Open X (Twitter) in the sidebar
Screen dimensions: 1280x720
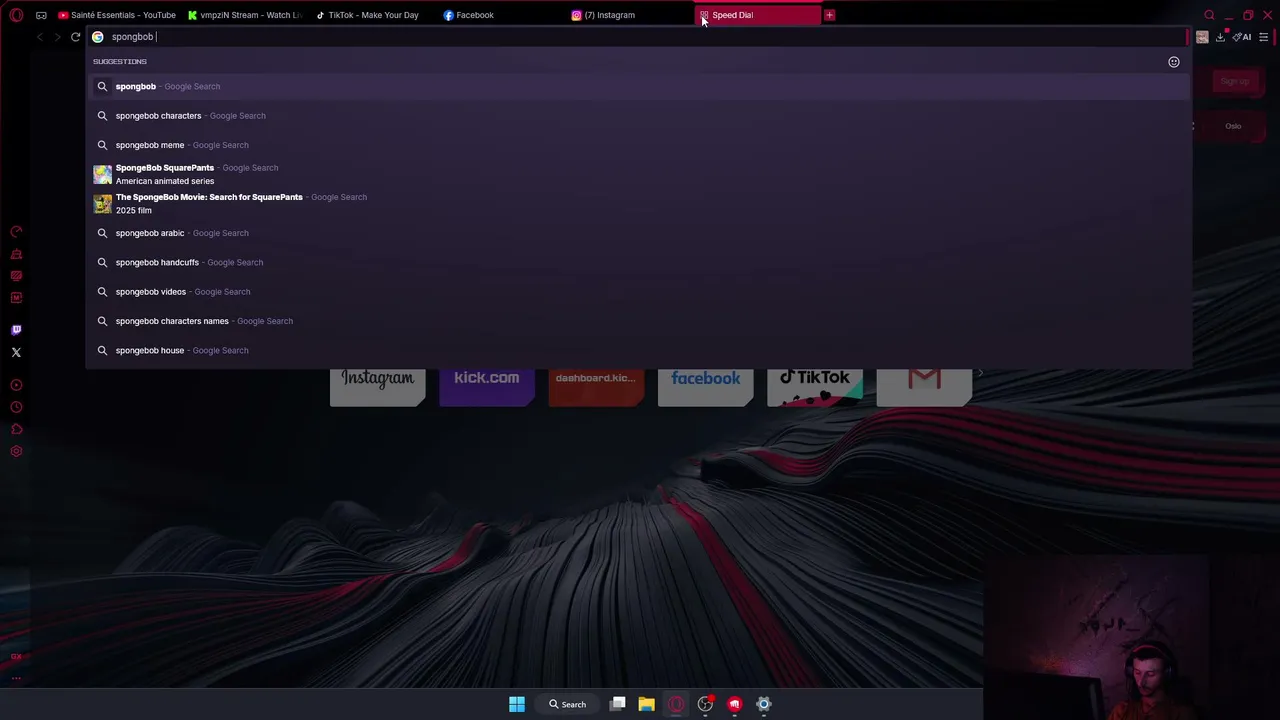16,352
